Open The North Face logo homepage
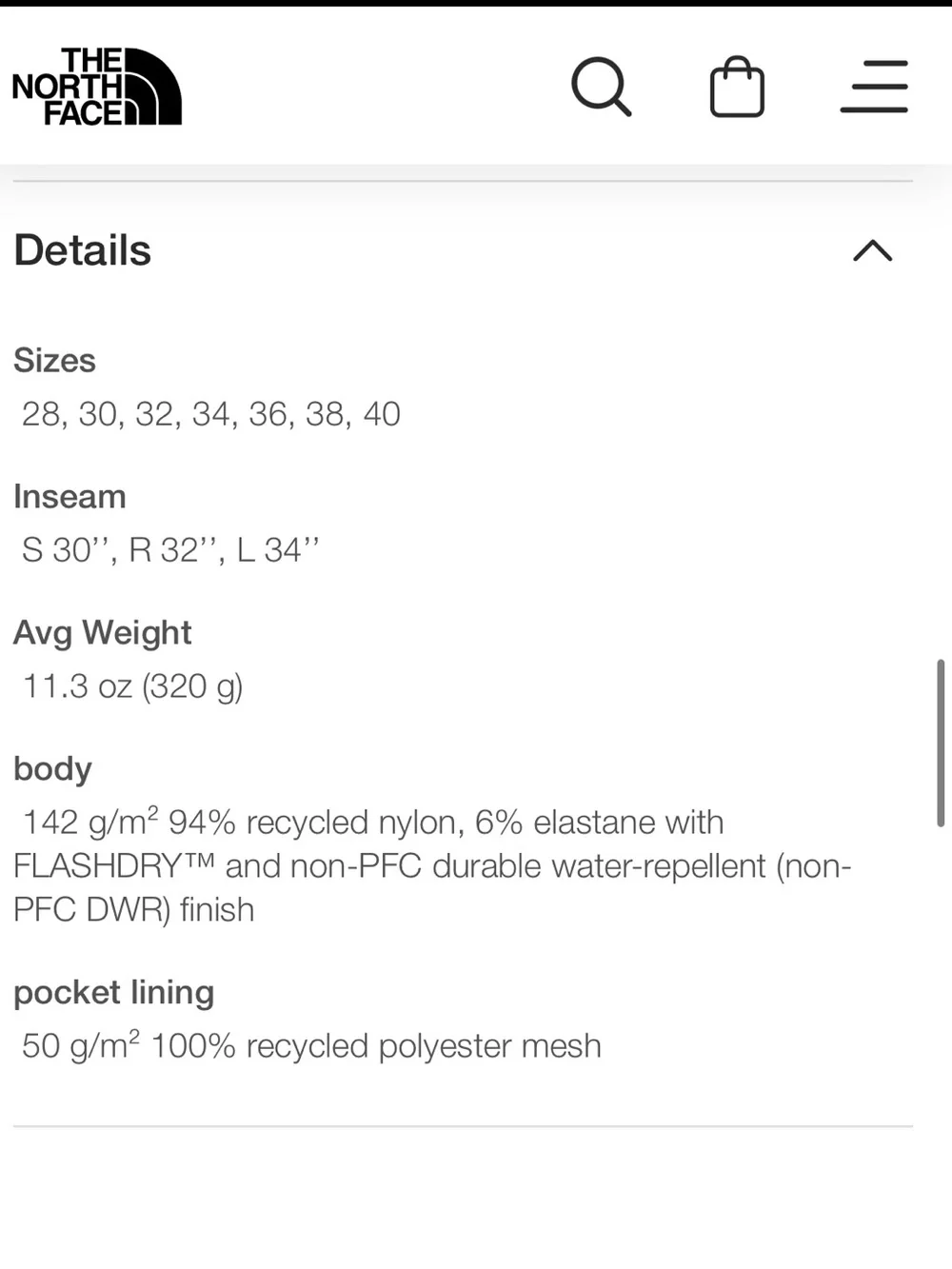The width and height of the screenshot is (952, 1269). (96, 87)
